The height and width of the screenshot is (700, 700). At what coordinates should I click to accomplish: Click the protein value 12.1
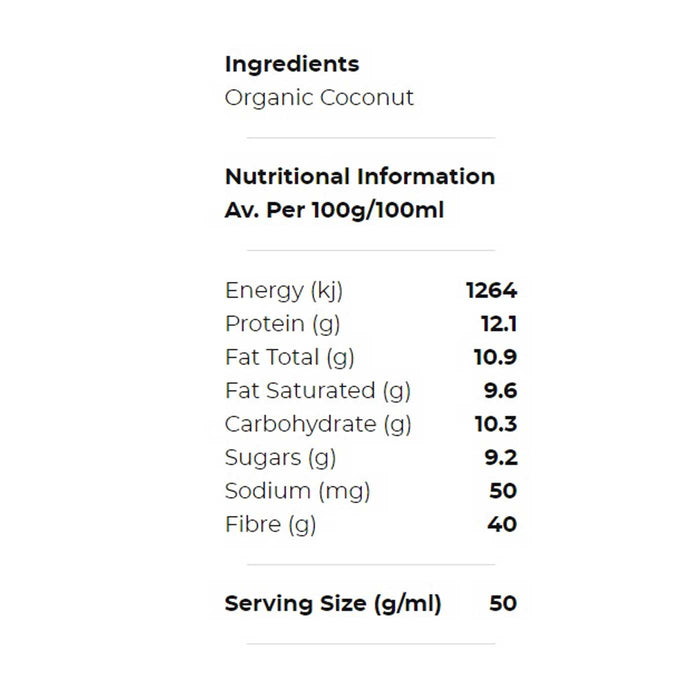pos(498,324)
